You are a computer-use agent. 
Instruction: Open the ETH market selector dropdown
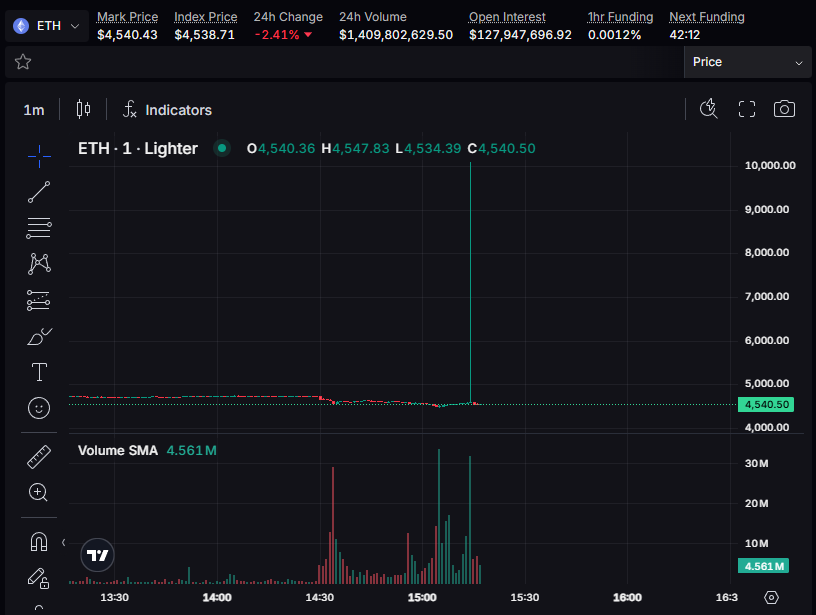(x=47, y=26)
